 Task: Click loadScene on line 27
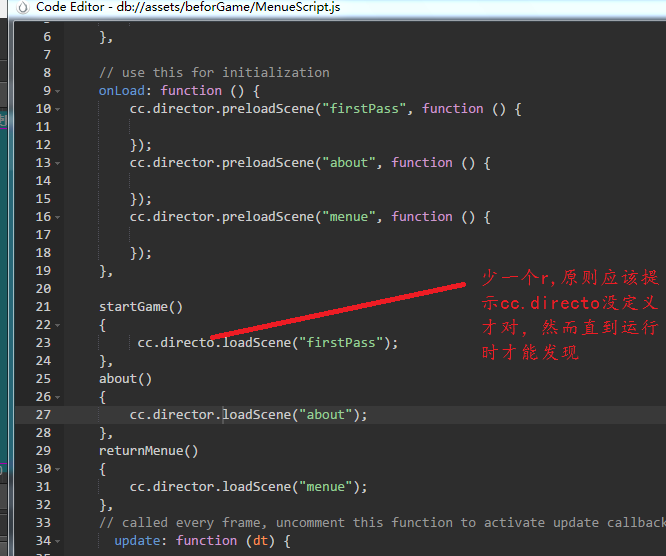(x=257, y=415)
